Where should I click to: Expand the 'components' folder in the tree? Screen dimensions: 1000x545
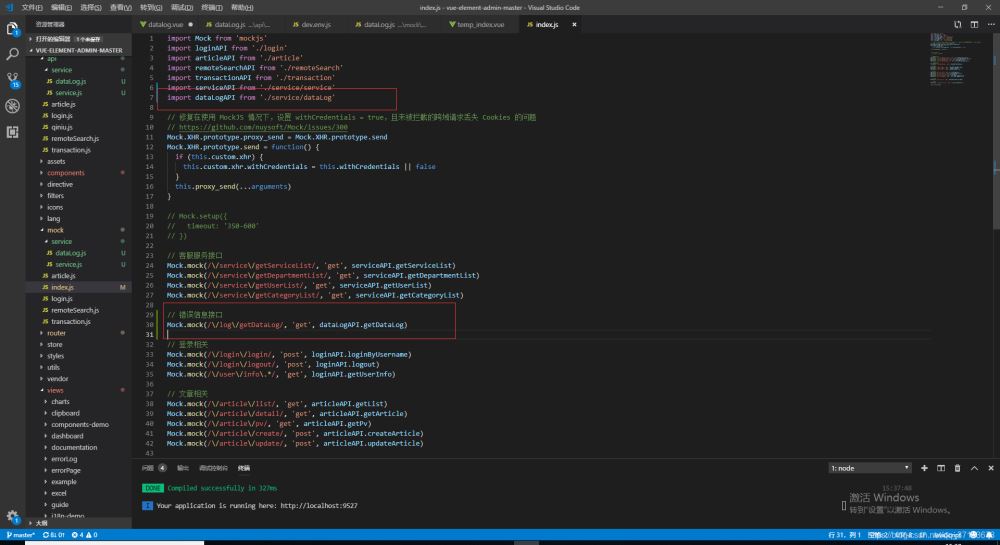pos(66,173)
